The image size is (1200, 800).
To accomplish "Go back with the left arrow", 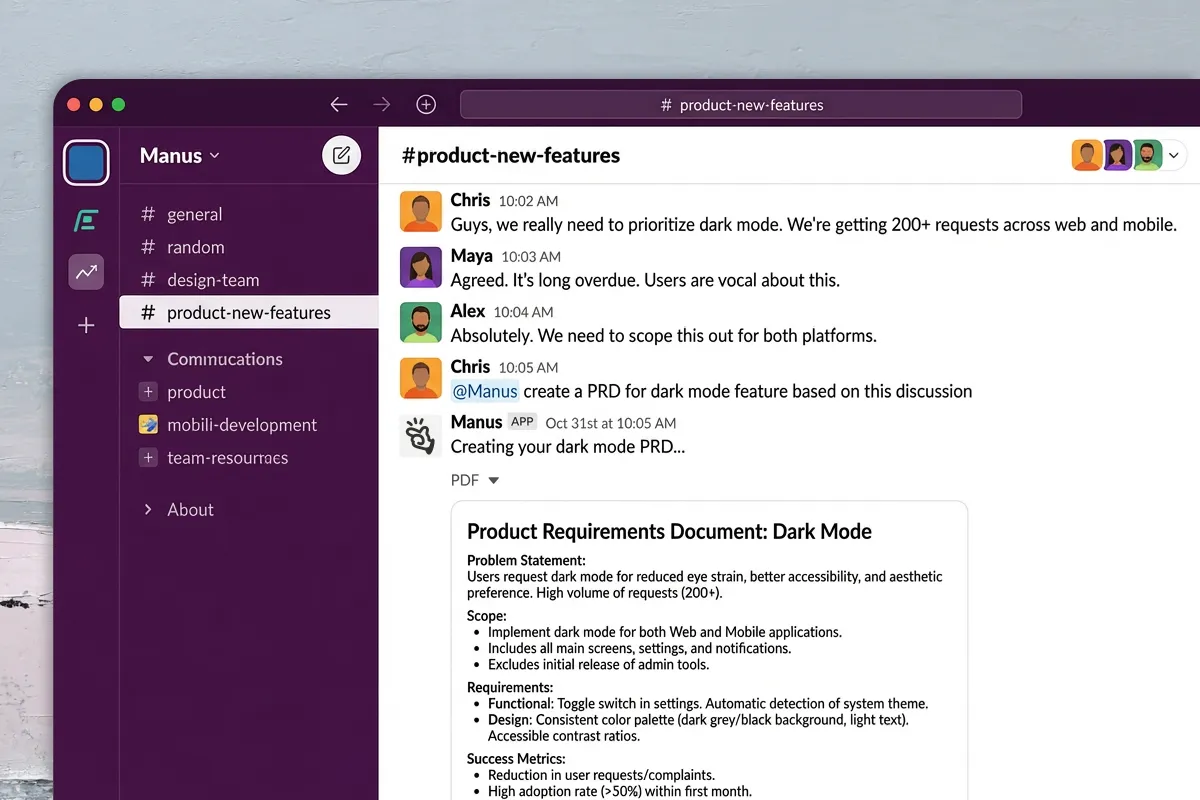I will pyautogui.click(x=339, y=105).
